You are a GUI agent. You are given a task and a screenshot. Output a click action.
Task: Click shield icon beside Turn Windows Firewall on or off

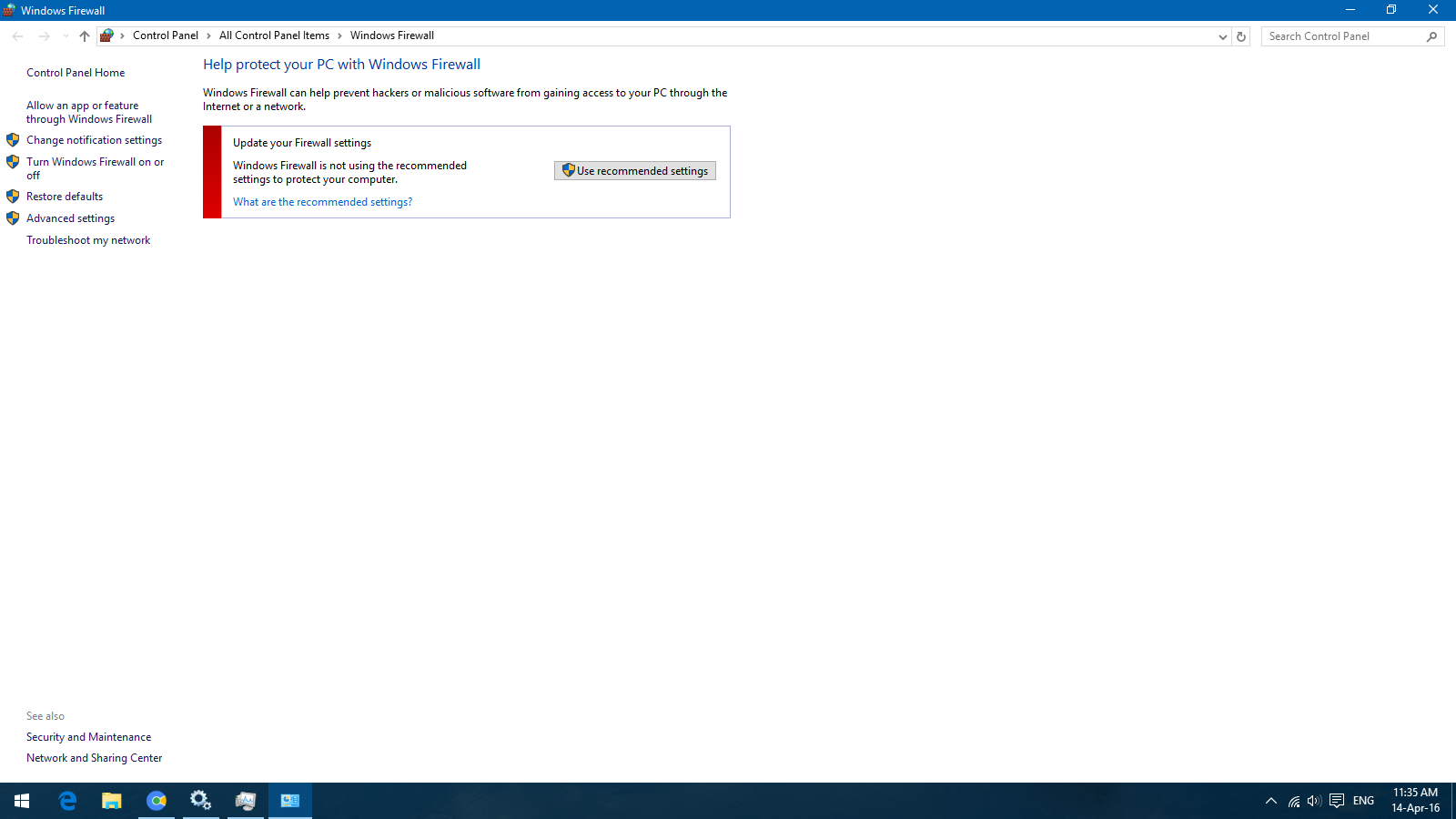click(x=13, y=162)
